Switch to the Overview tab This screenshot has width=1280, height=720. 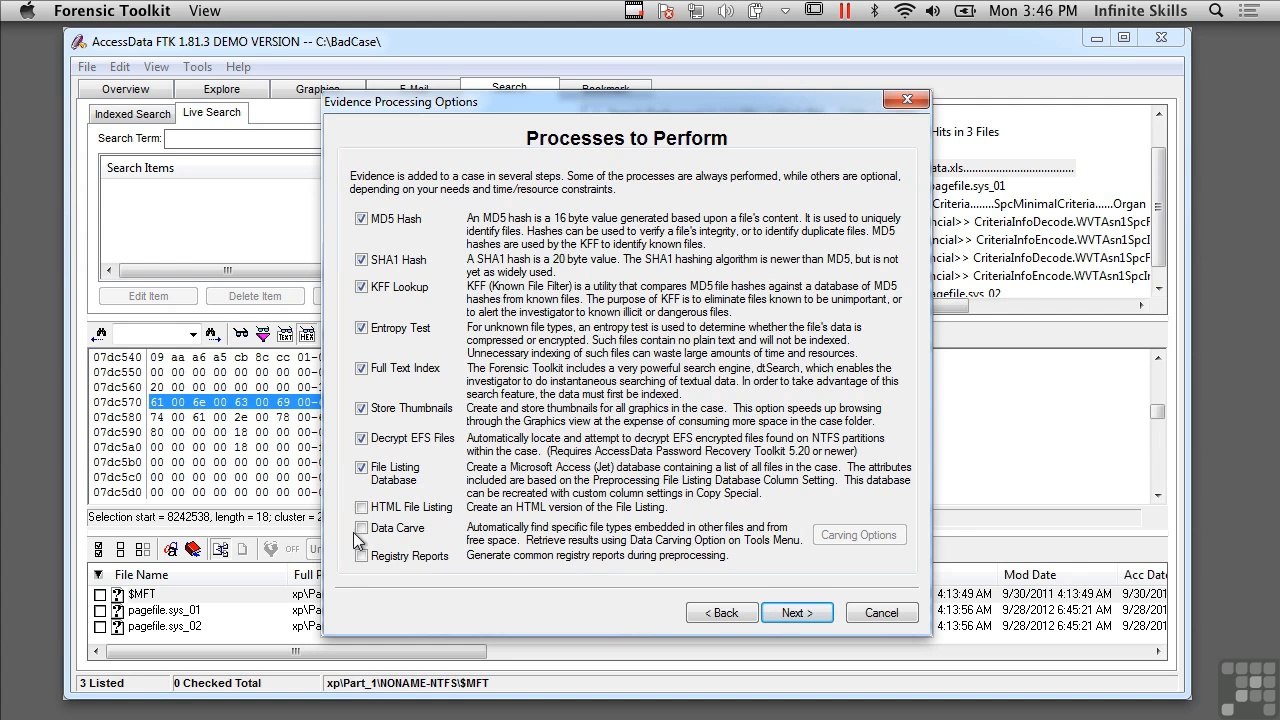point(126,89)
